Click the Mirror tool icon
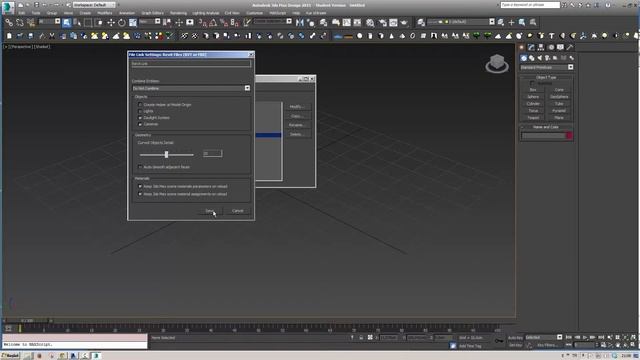This screenshot has width=640, height=360. click(300, 22)
